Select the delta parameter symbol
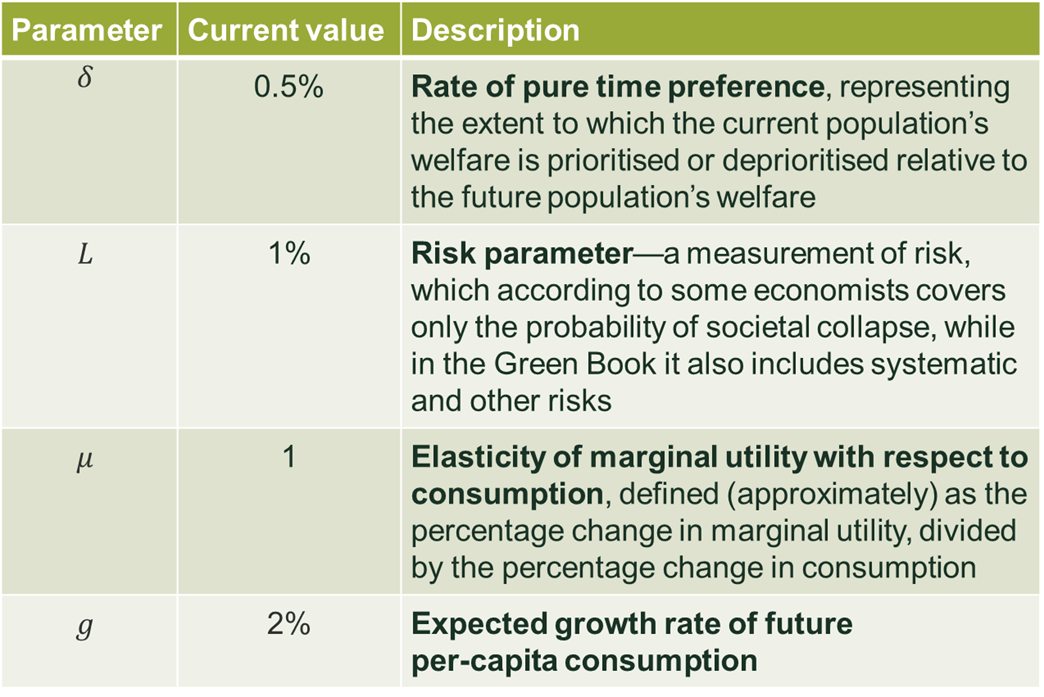1044x697 pixels. pos(85,77)
